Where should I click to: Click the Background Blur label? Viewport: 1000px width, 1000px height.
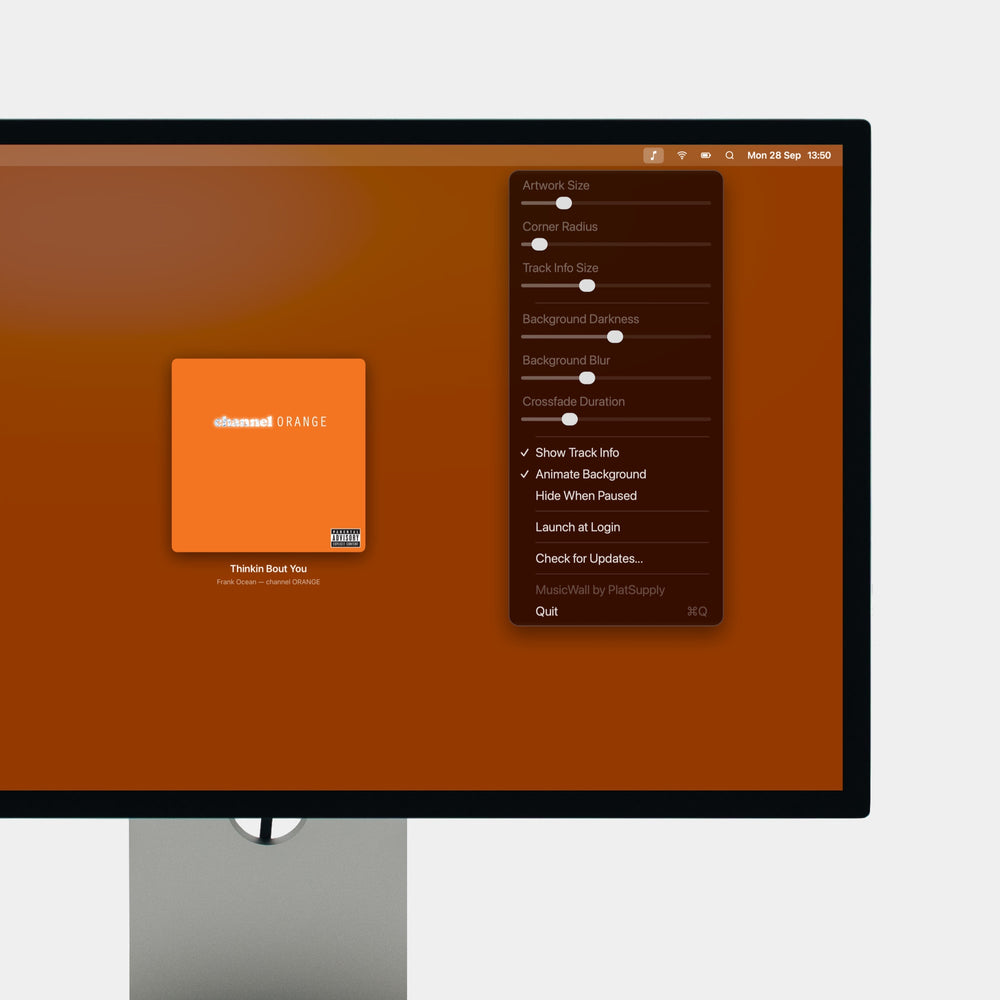[x=566, y=360]
